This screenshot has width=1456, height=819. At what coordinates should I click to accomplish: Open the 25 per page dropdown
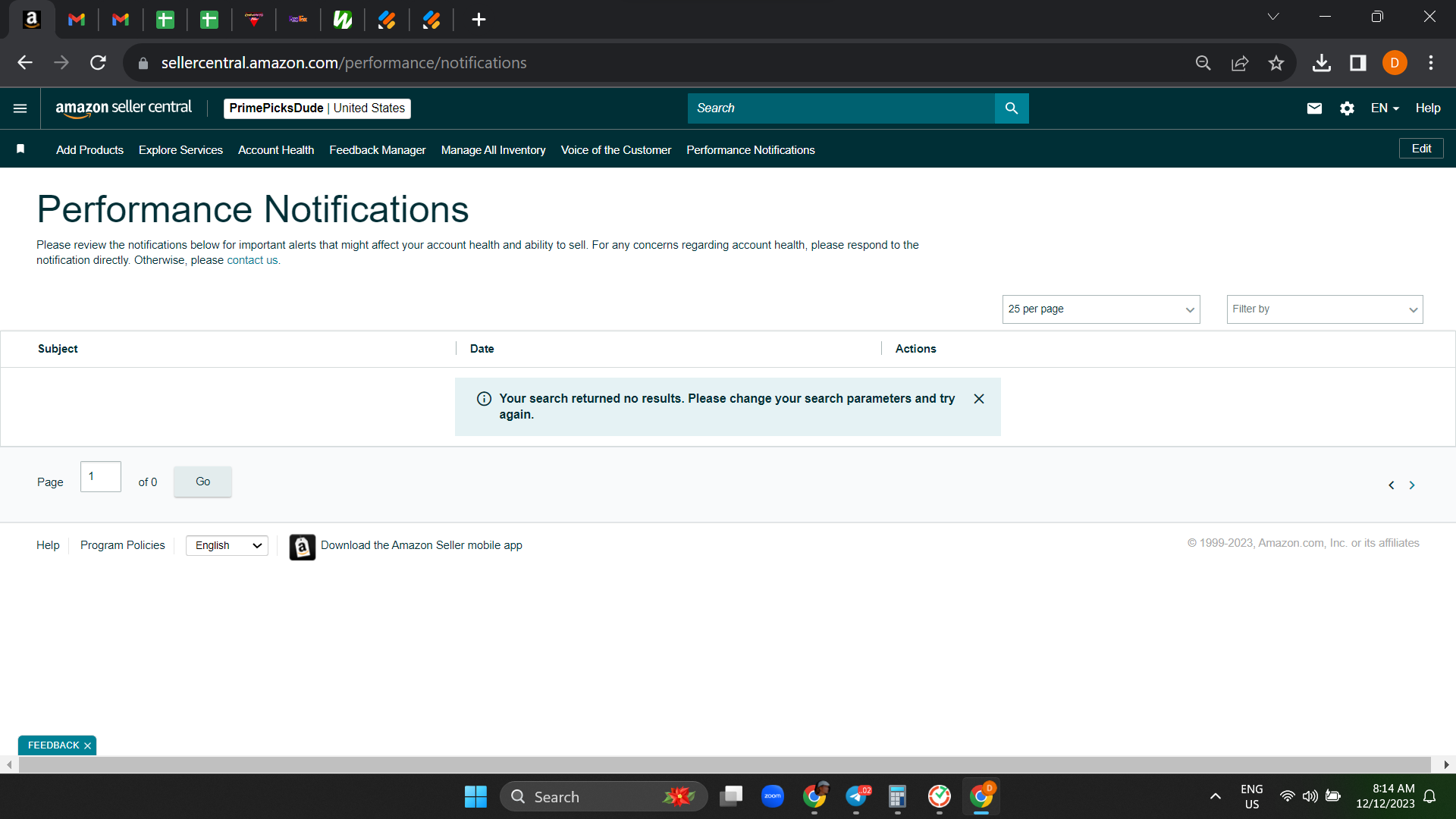tap(1101, 309)
